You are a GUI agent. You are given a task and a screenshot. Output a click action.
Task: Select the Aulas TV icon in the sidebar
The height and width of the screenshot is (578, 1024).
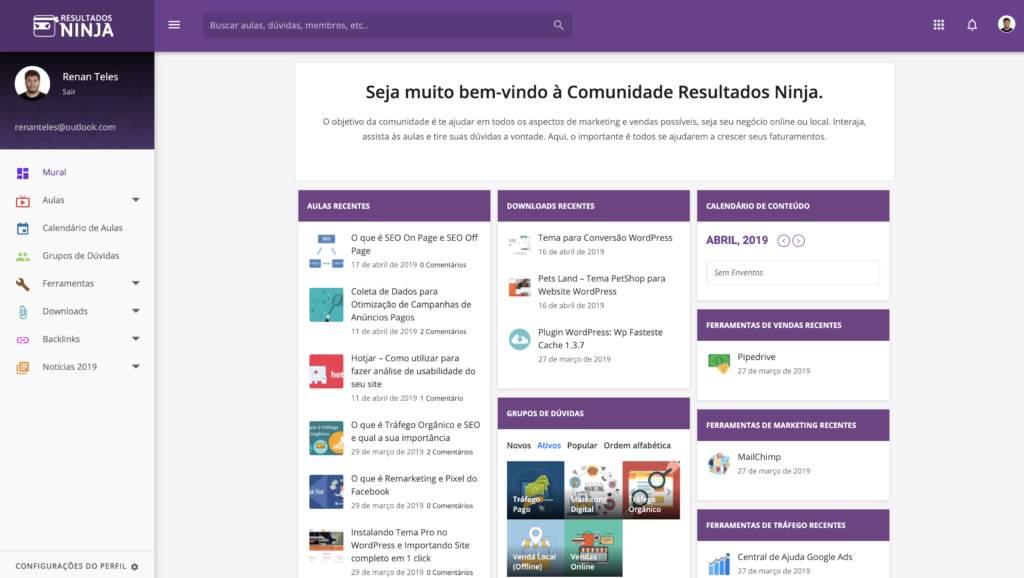[x=20, y=199]
